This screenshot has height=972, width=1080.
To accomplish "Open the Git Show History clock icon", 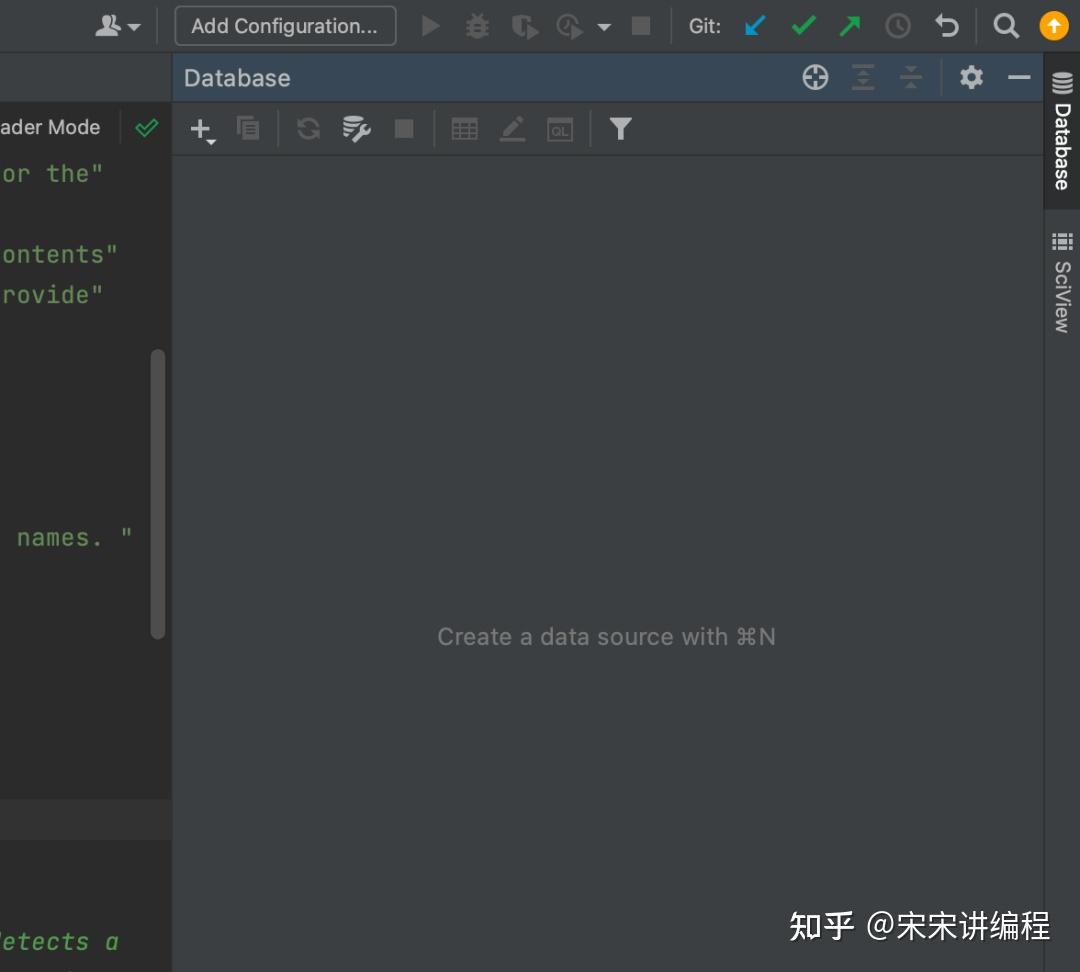I will [897, 27].
